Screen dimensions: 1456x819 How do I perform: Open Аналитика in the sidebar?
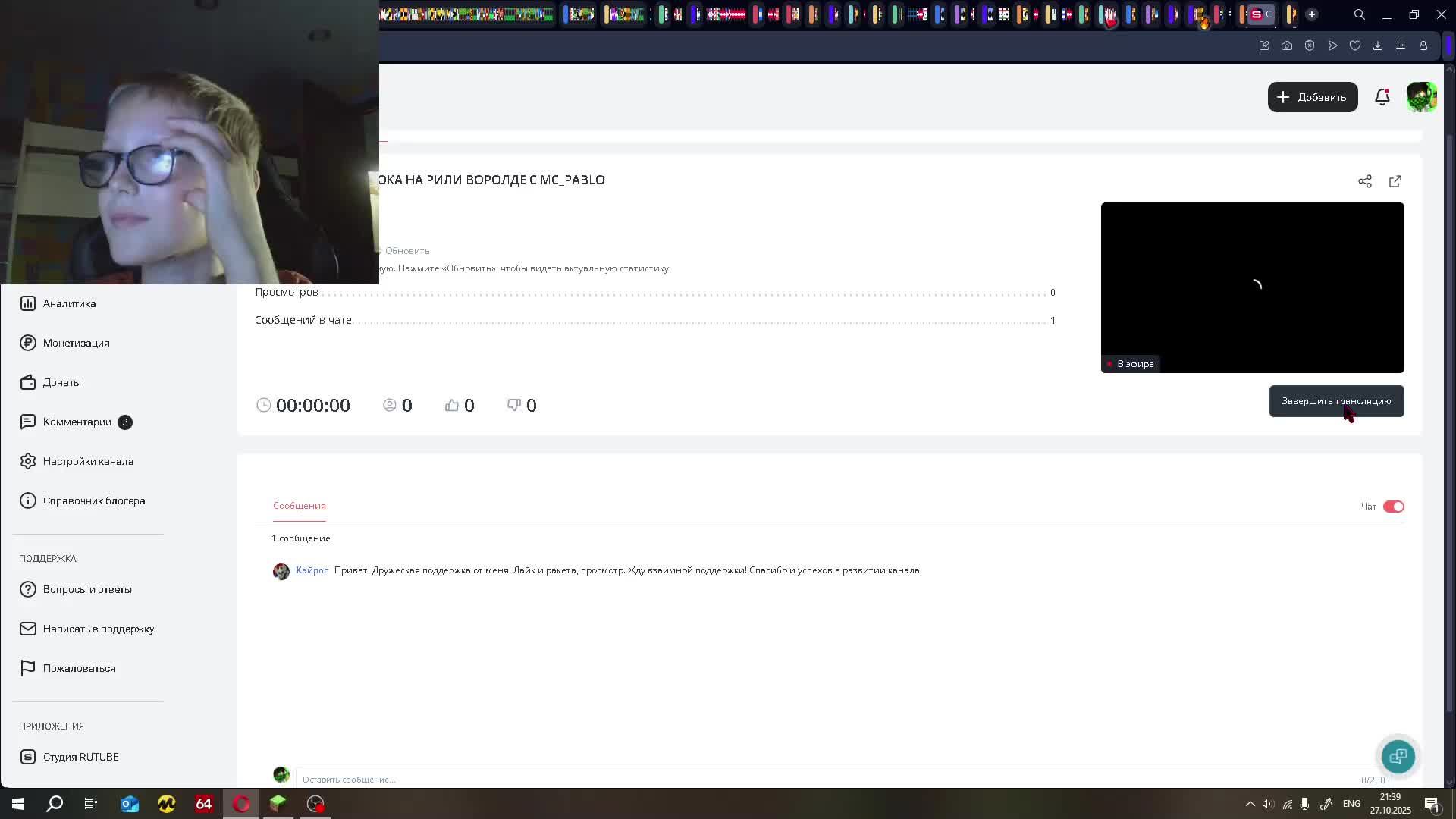coord(69,303)
